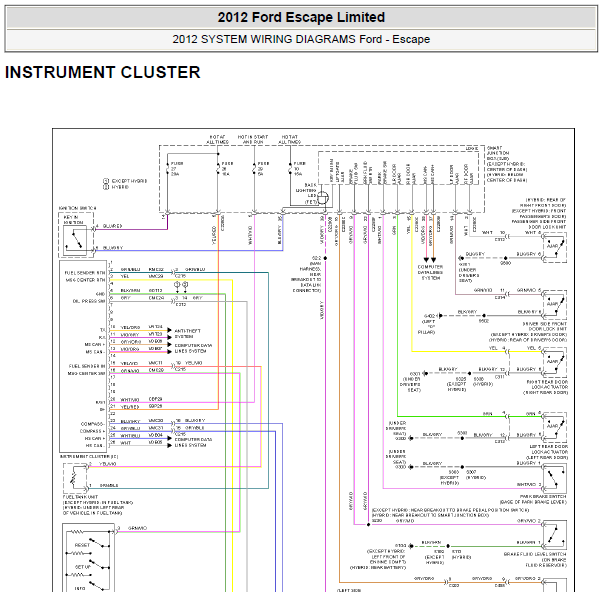Click the 'FUSE 29' 5A label
Screen dimensions: 599x592
[263, 168]
